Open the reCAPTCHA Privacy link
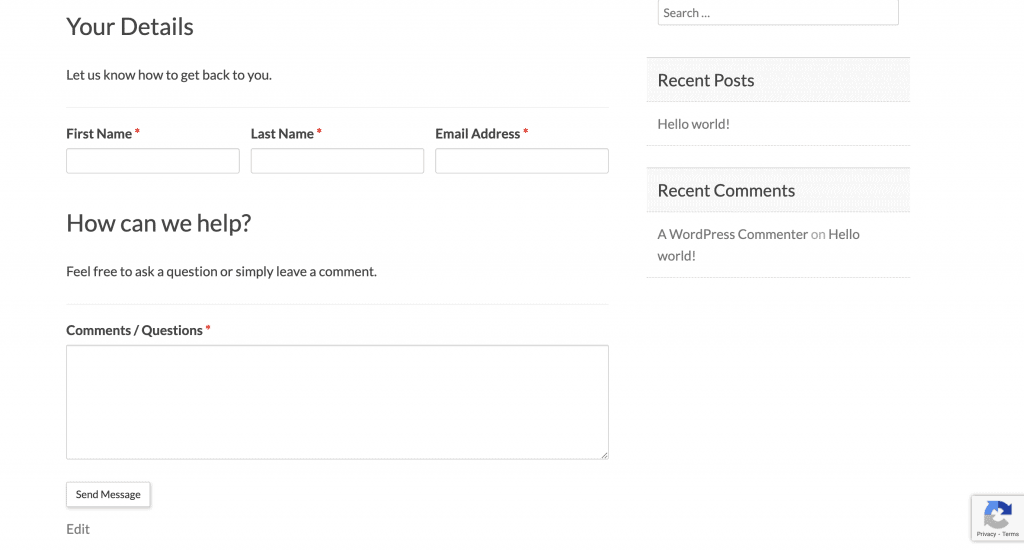The image size is (1024, 551). 986,534
